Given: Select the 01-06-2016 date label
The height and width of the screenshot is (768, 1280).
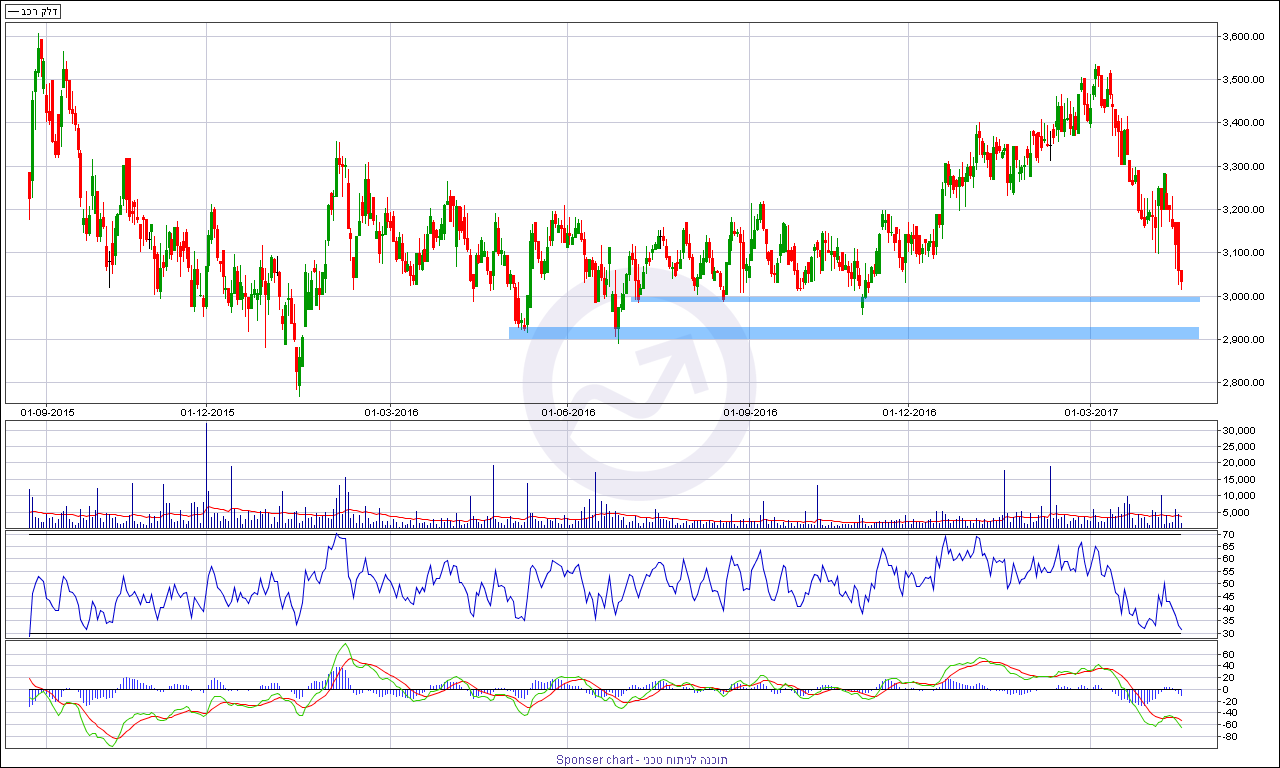Looking at the screenshot, I should (x=568, y=412).
